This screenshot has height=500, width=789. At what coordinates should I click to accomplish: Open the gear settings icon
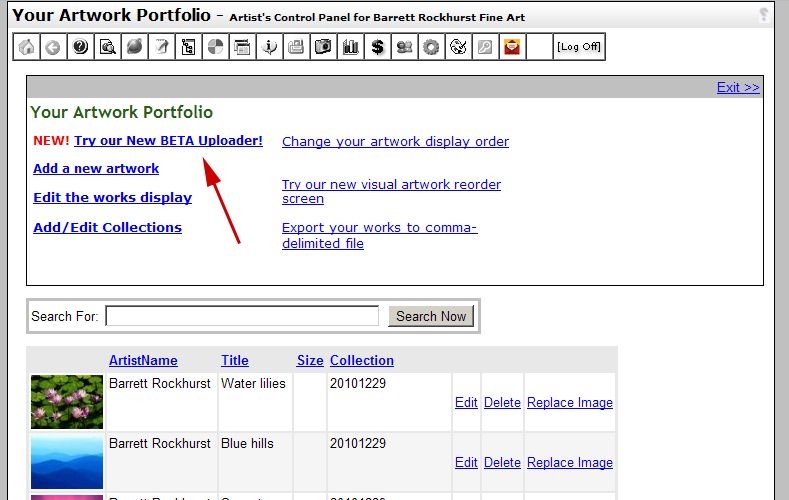point(431,47)
